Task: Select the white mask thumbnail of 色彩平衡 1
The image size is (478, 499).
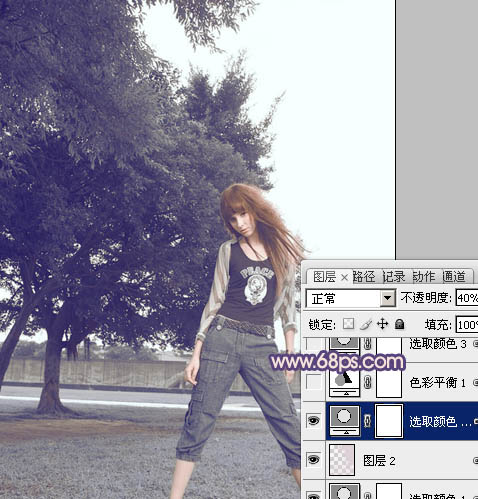Action: (389, 381)
